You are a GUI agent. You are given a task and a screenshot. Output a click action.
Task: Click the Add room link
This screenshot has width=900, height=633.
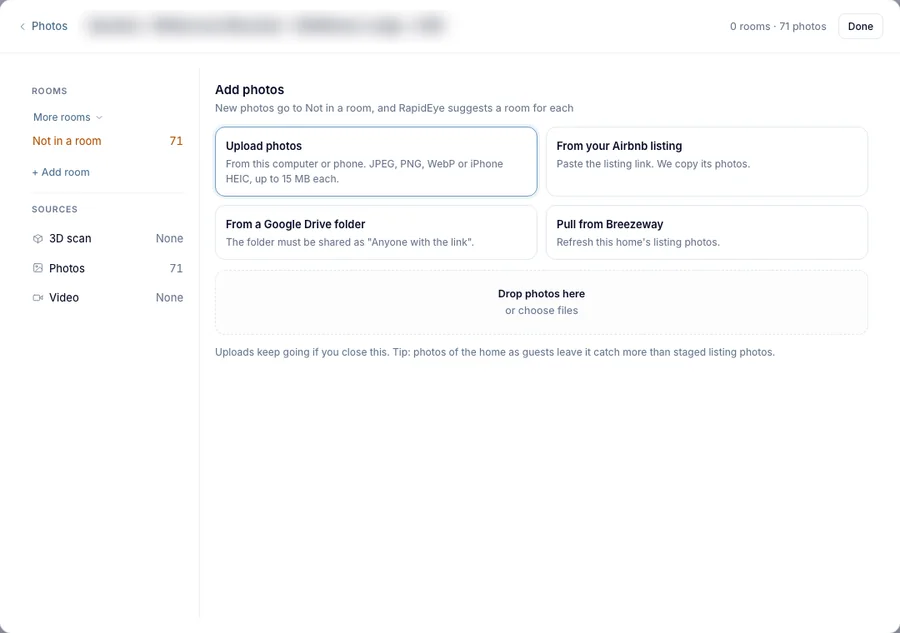[x=61, y=172]
